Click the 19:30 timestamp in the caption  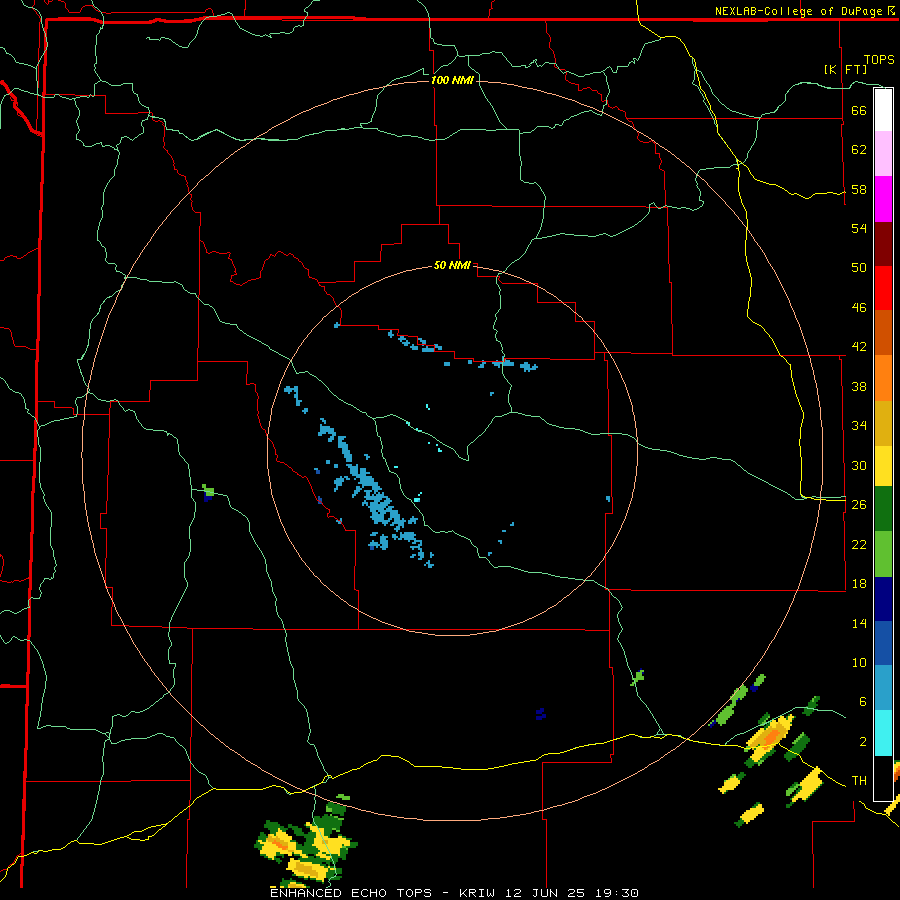coord(617,893)
